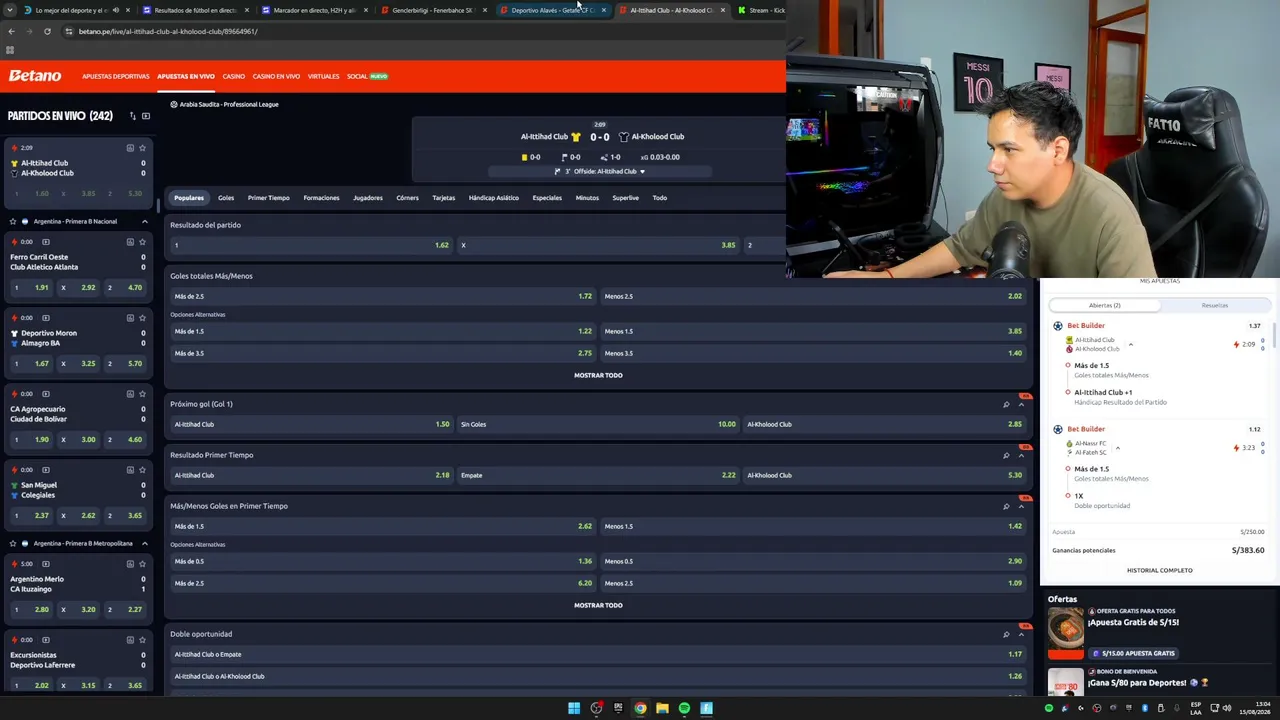Click the Betano logo
This screenshot has height=720, width=1280.
[35, 76]
